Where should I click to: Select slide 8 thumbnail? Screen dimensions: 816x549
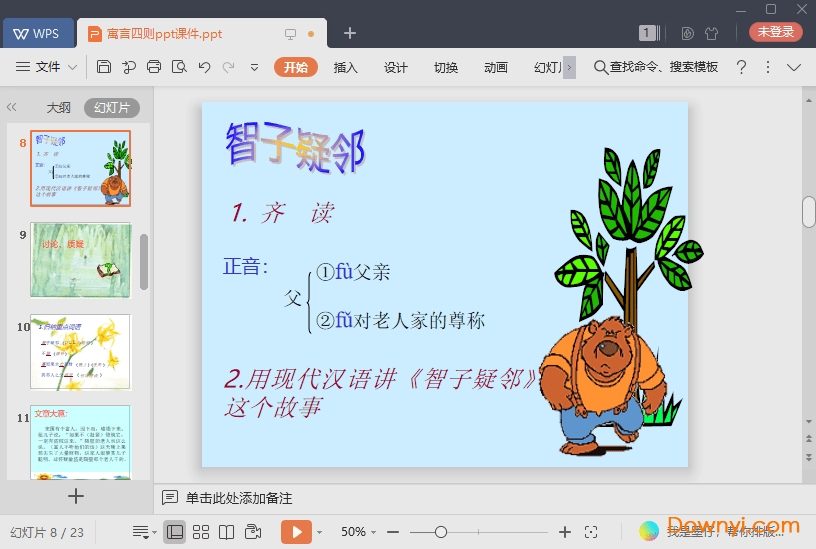pyautogui.click(x=80, y=168)
